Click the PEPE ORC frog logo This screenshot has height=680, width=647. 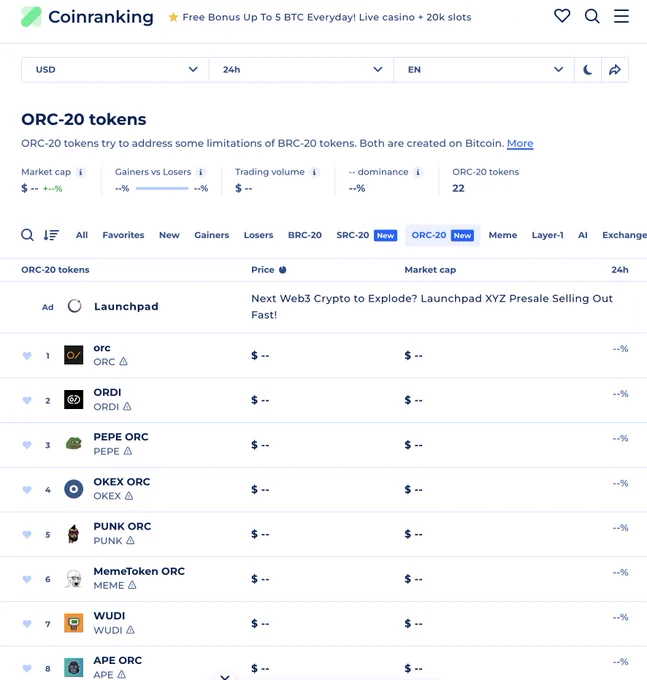click(x=74, y=444)
